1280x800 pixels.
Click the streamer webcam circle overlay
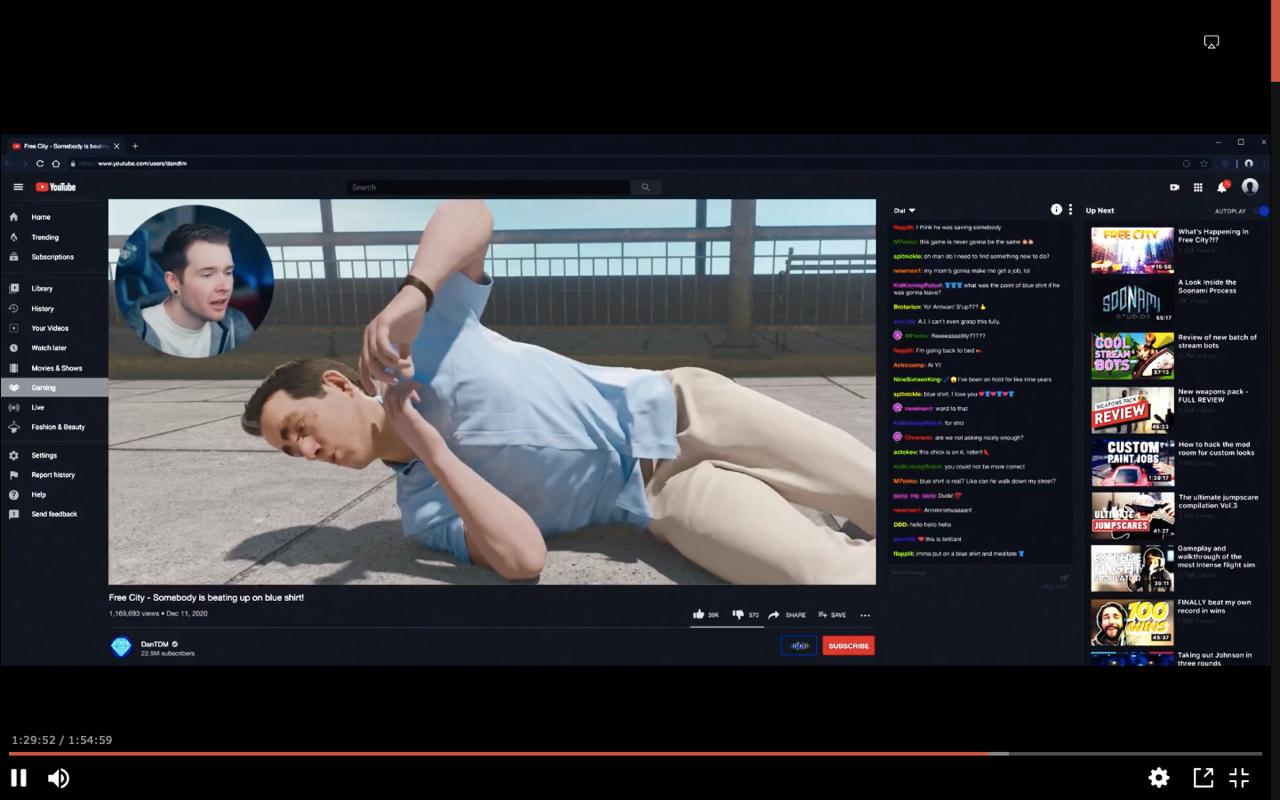(194, 280)
